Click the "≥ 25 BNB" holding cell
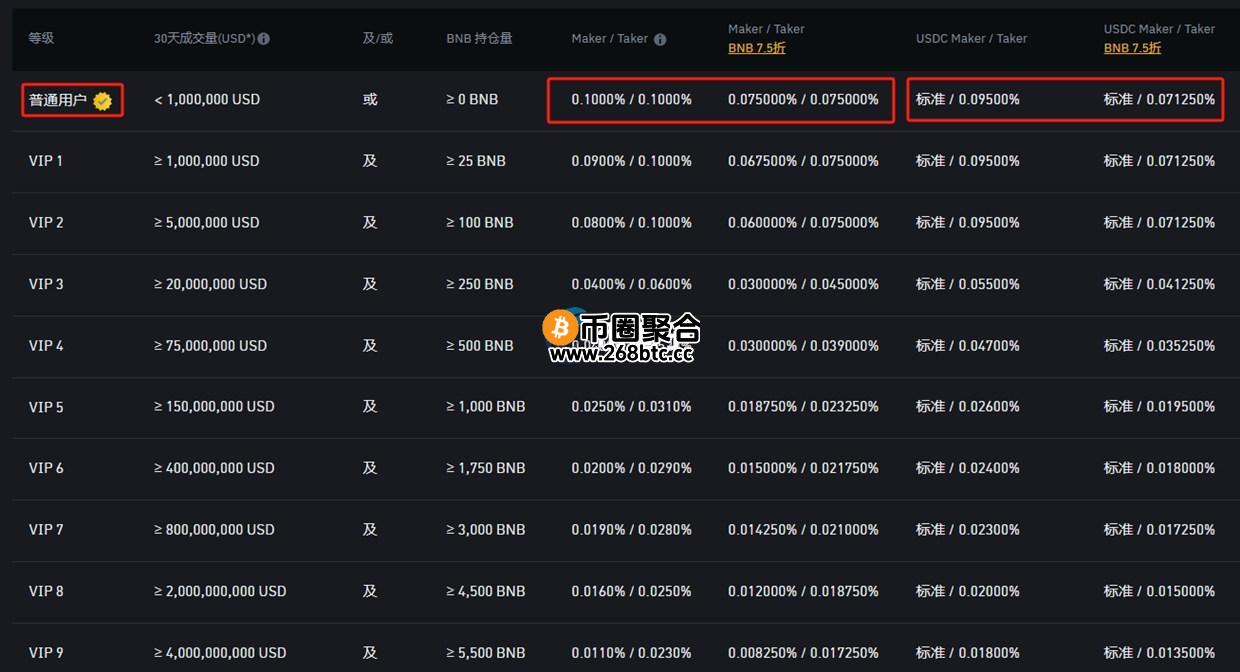The width and height of the screenshot is (1240, 672). tap(476, 161)
